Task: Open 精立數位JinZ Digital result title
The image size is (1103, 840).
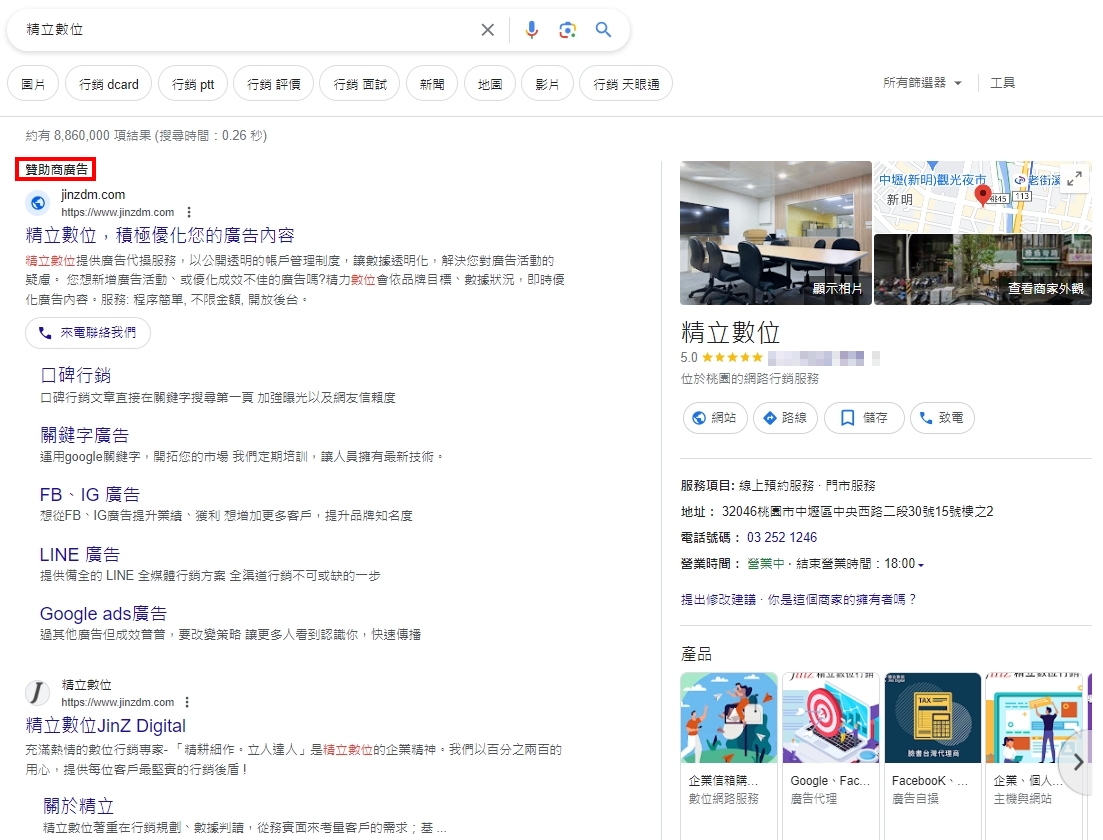Action: 106,725
